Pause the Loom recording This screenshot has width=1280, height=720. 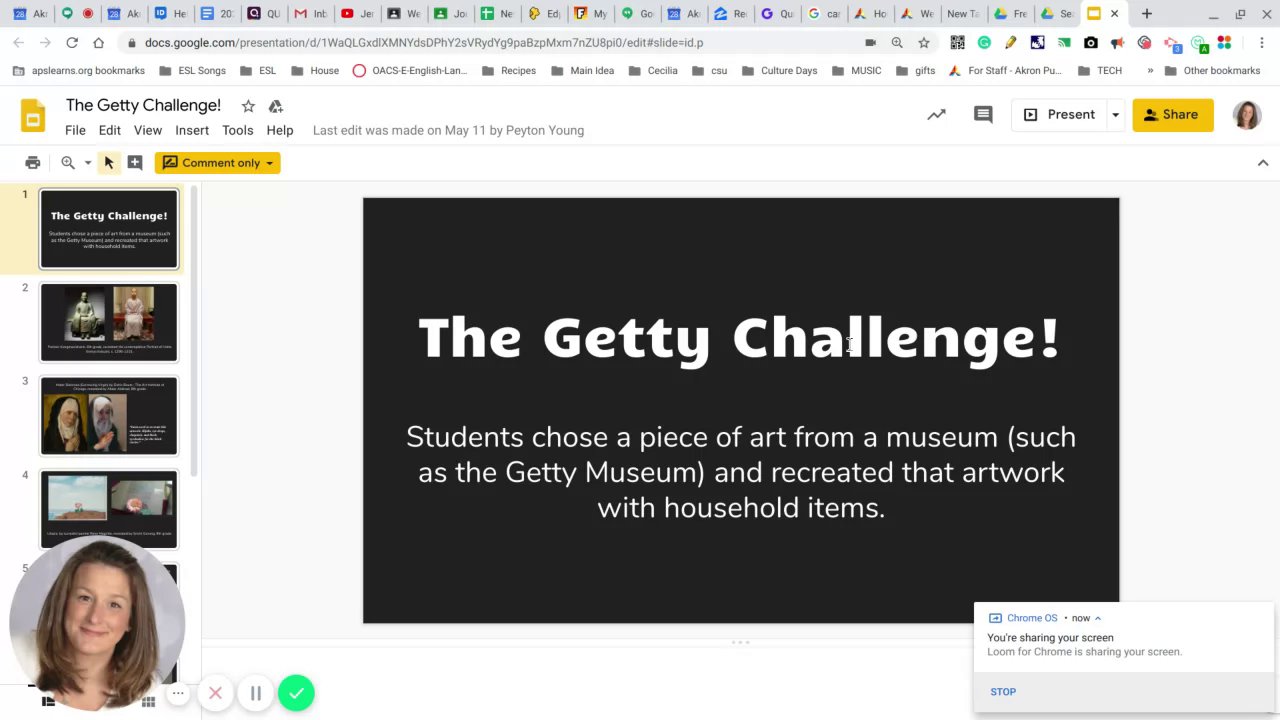point(256,693)
